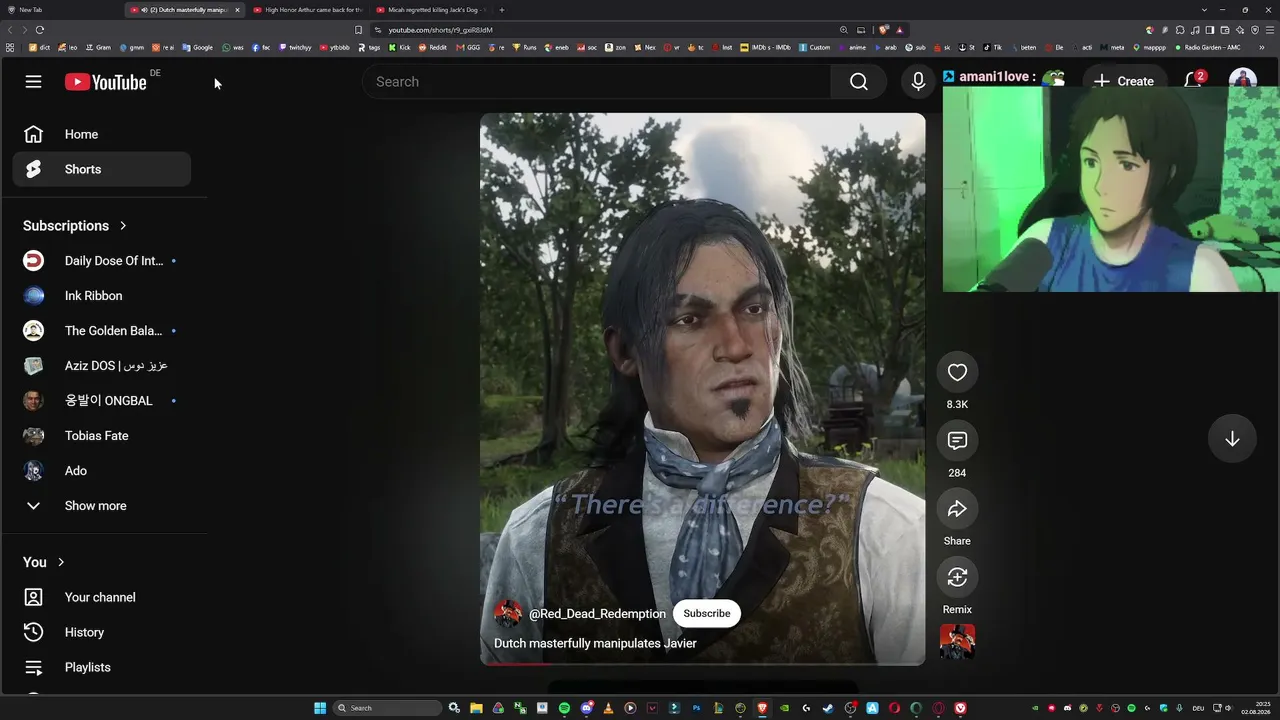This screenshot has width=1280, height=720.
Task: Skip to the next Short arrow
Action: 1232,438
